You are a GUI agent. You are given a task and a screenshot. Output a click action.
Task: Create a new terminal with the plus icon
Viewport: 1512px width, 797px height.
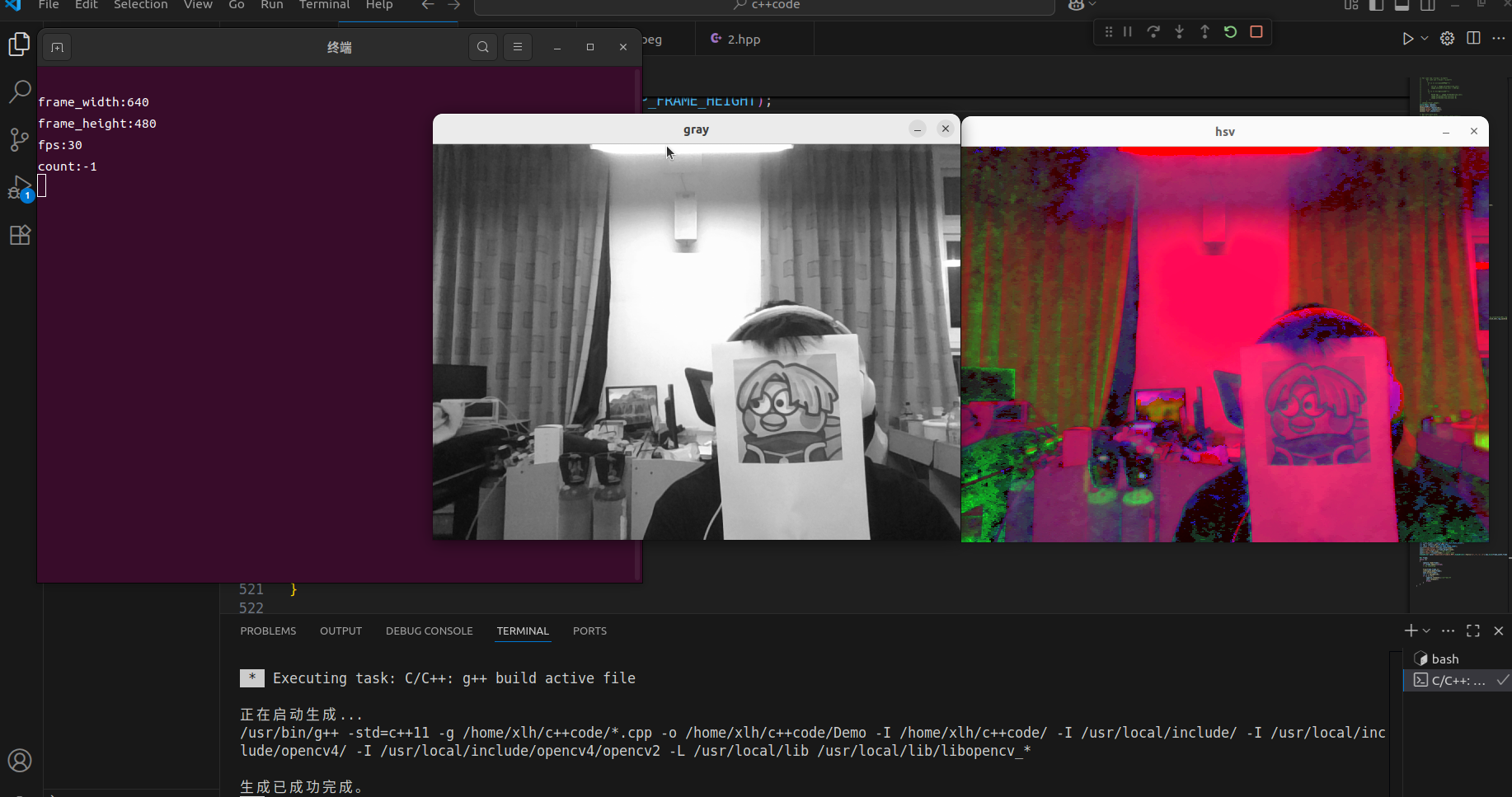tap(1411, 631)
